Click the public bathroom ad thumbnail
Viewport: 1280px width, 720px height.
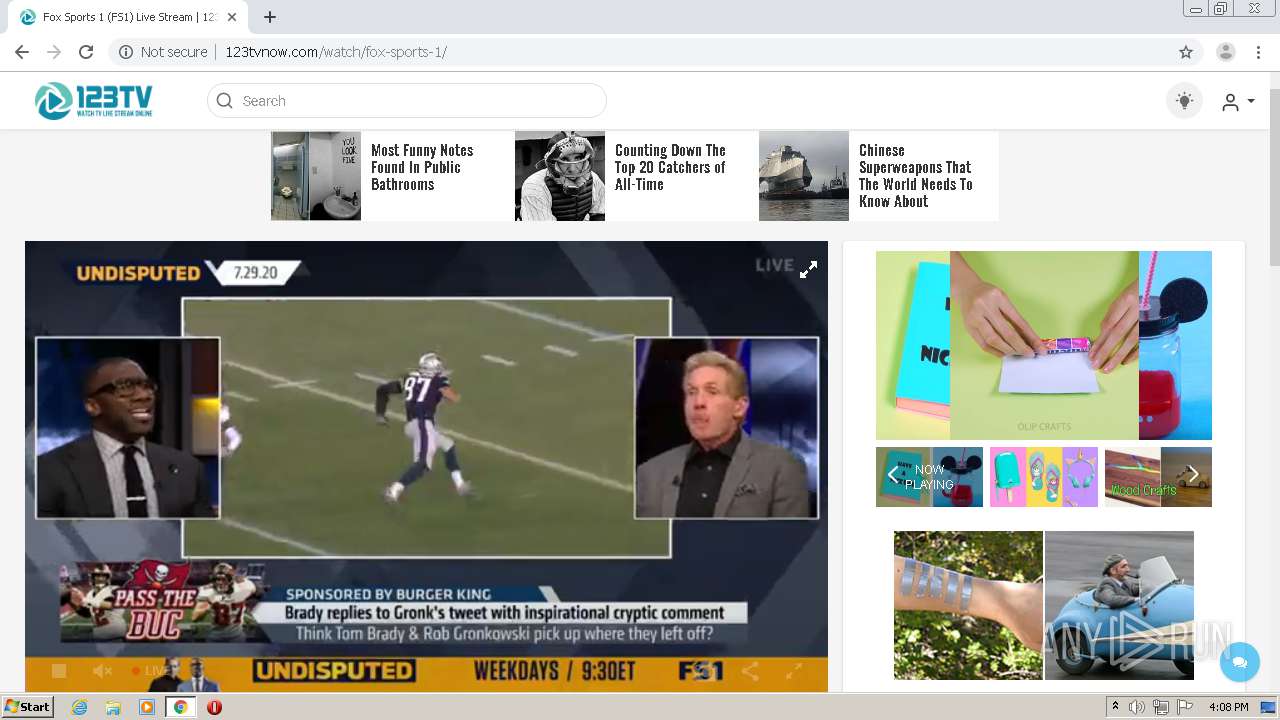(x=316, y=176)
